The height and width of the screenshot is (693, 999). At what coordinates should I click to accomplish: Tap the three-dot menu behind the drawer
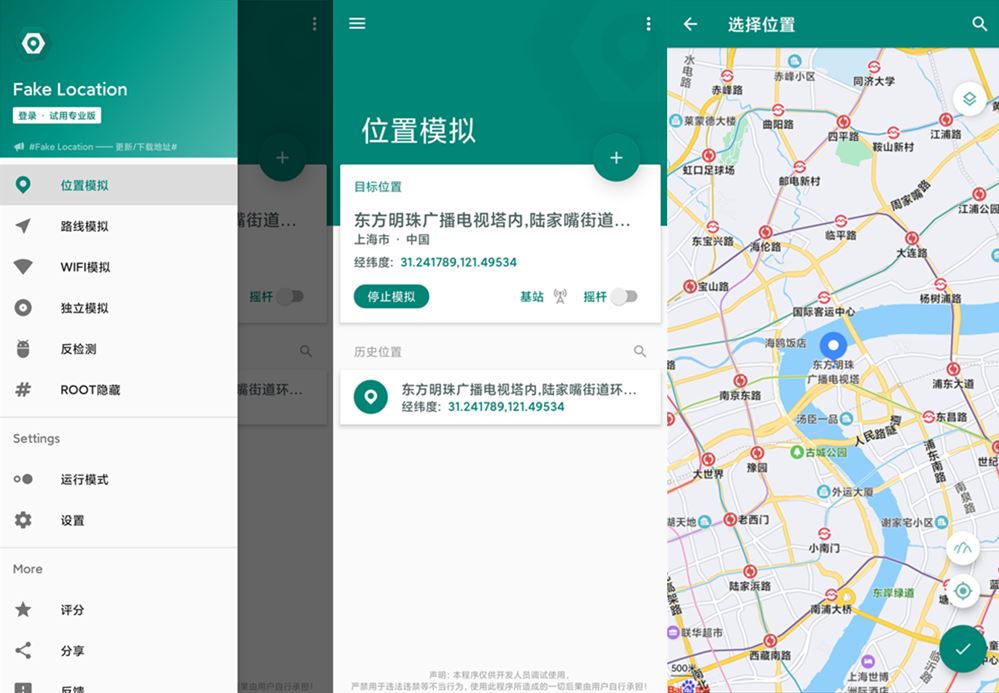314,24
